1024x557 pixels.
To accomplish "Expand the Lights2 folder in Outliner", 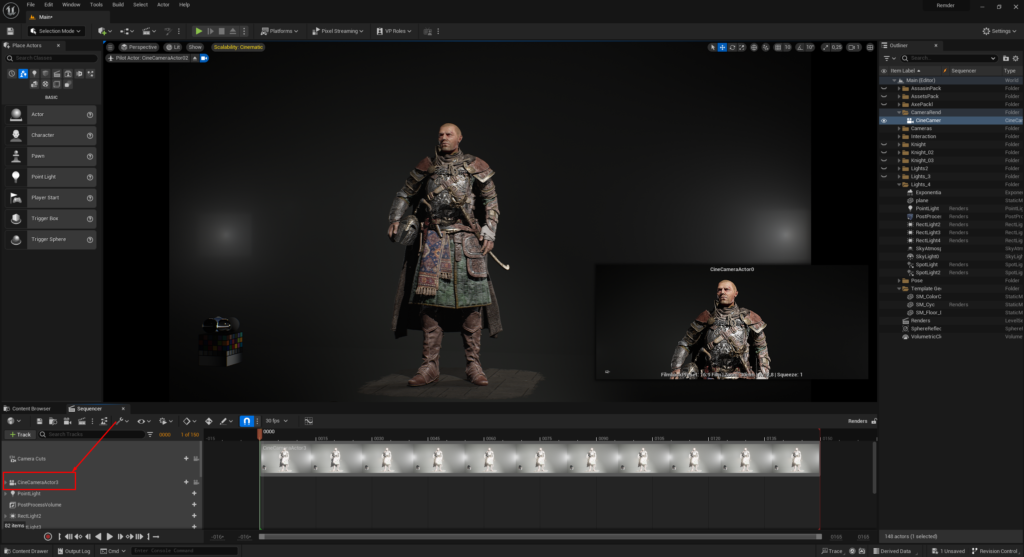I will tap(901, 168).
